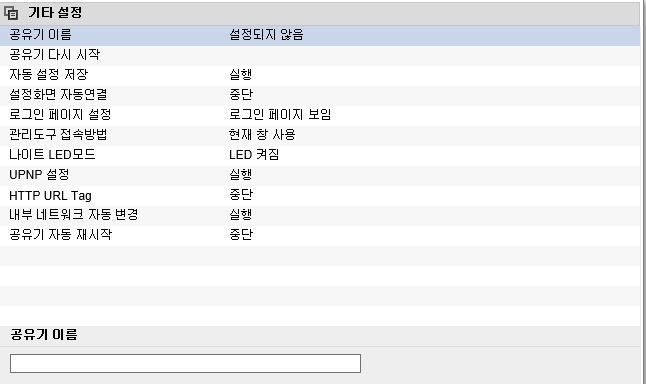The height and width of the screenshot is (384, 646).
Task: Choose the 설정화면 자동연결 option
Action: coord(320,95)
